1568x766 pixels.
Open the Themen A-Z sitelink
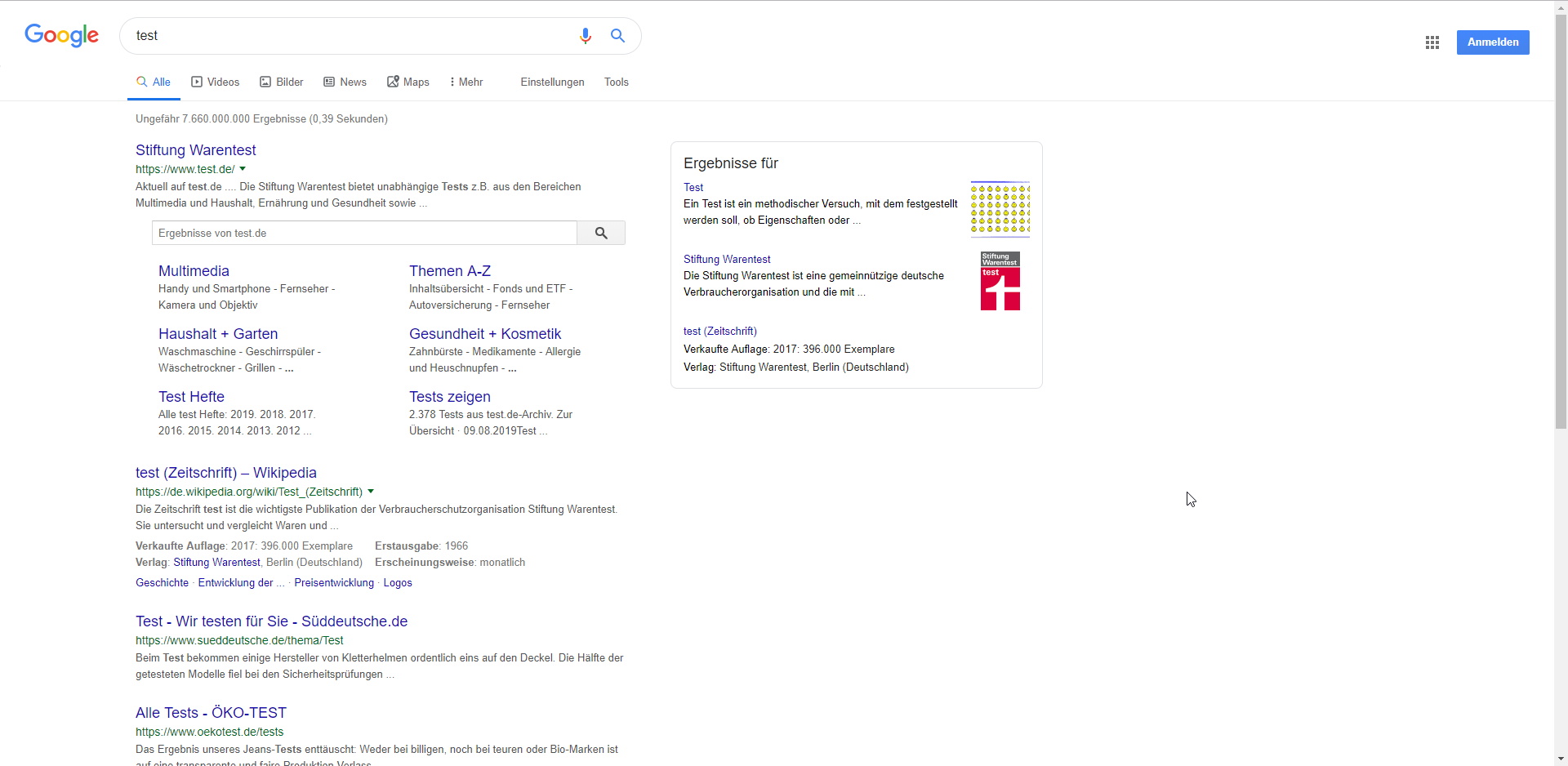[450, 271]
